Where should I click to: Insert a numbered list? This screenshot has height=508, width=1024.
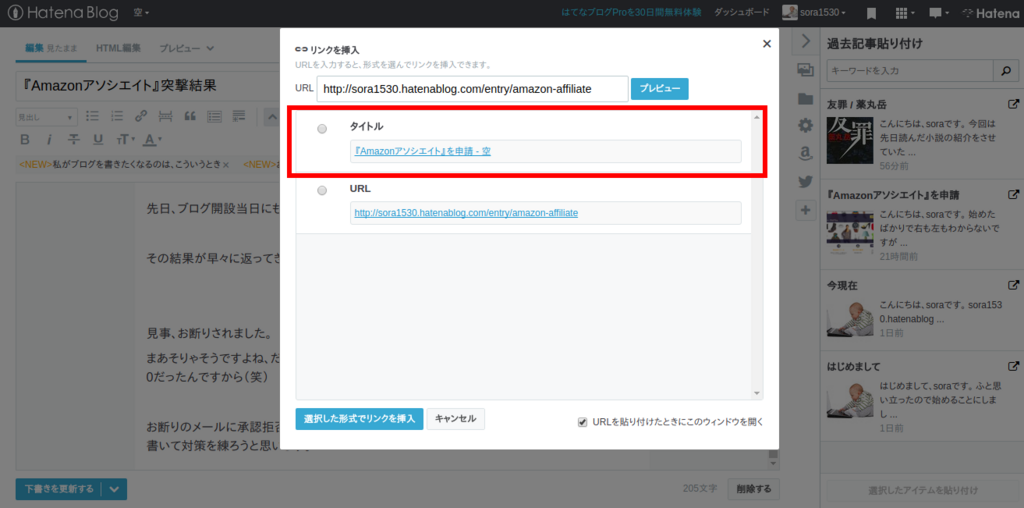click(118, 117)
